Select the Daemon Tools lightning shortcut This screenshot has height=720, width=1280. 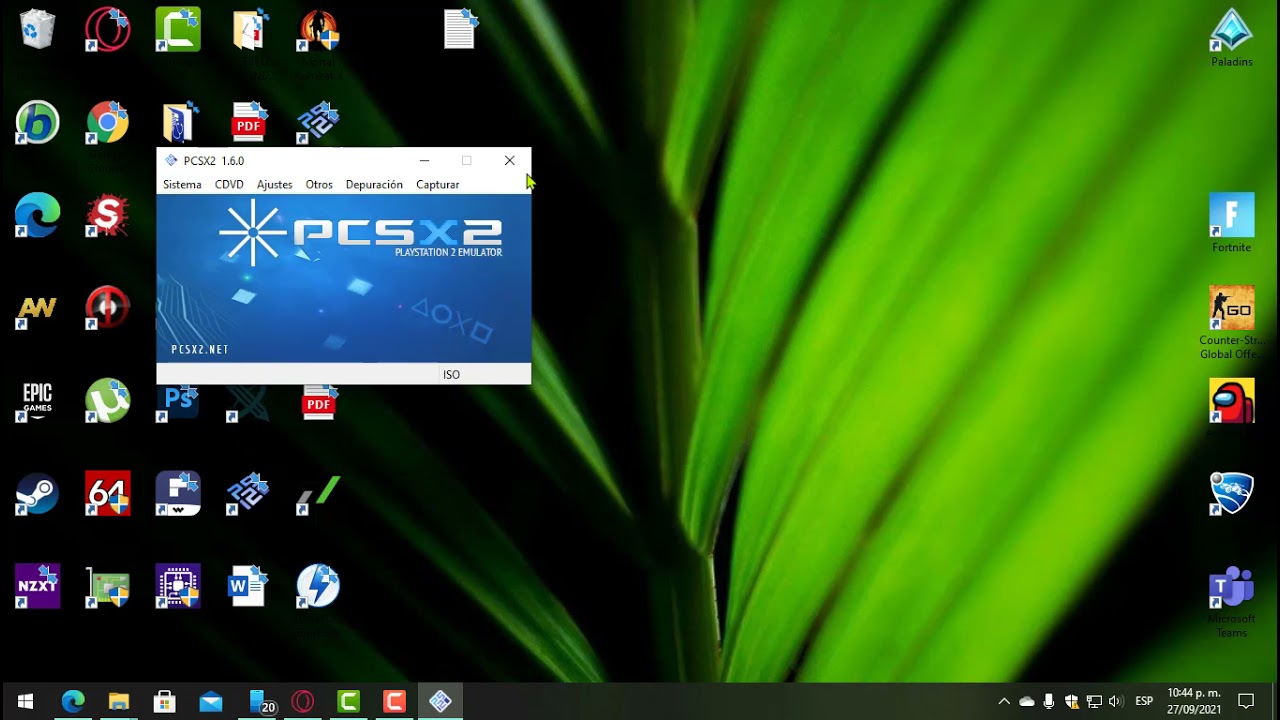318,586
